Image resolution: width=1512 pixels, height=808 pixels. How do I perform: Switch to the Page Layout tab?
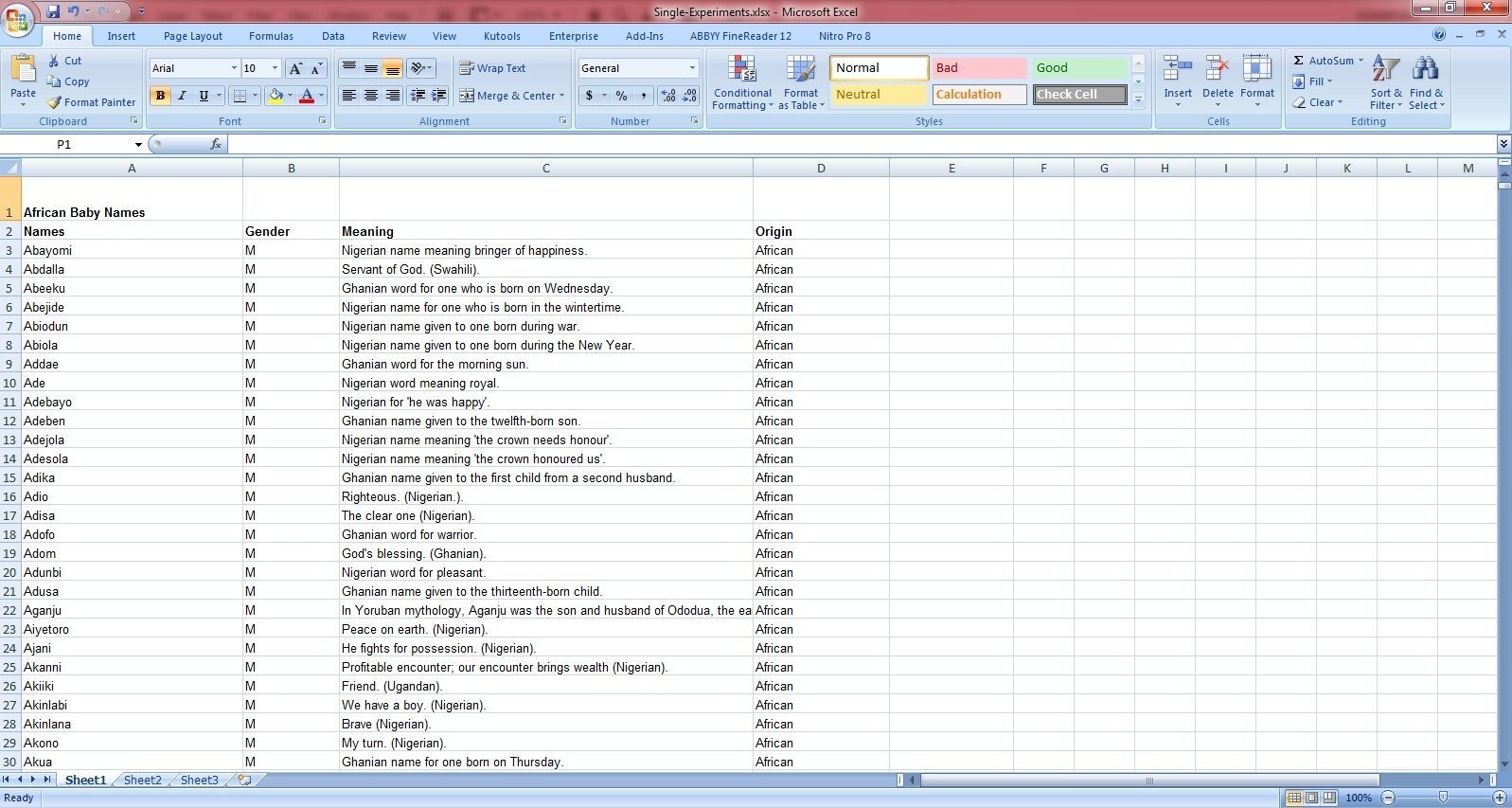(192, 36)
